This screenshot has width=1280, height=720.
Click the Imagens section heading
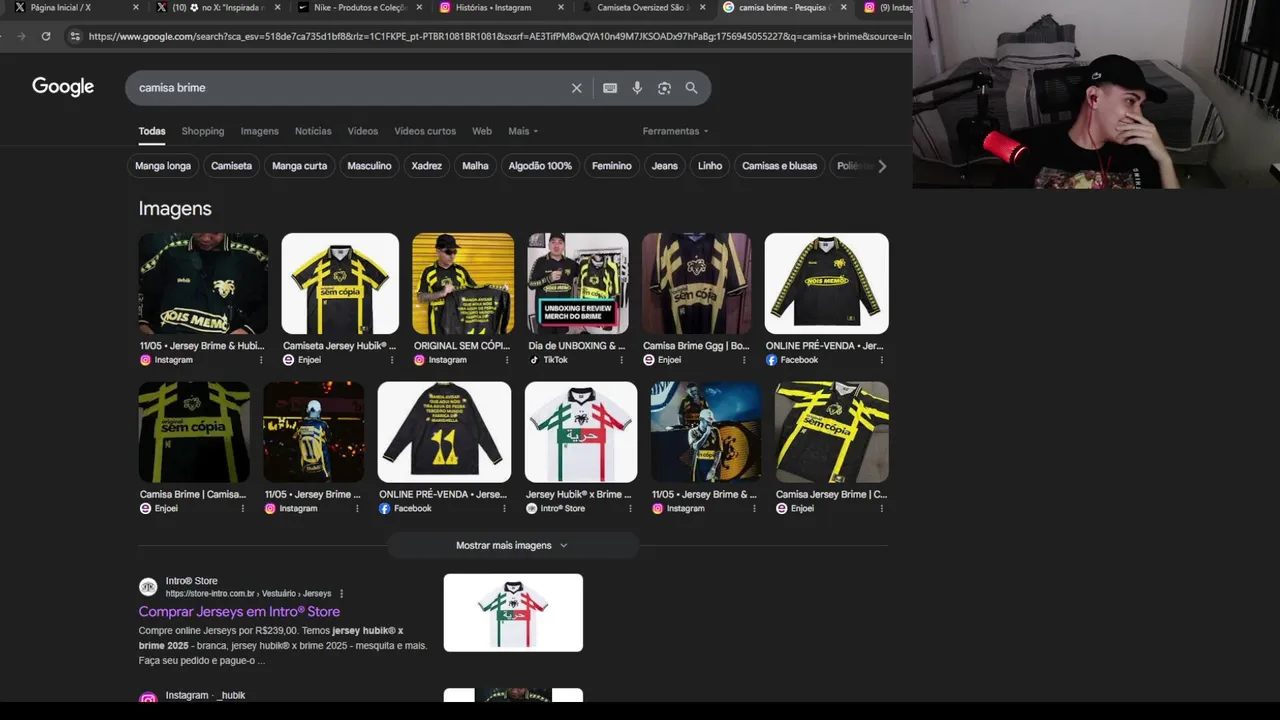pyautogui.click(x=175, y=208)
